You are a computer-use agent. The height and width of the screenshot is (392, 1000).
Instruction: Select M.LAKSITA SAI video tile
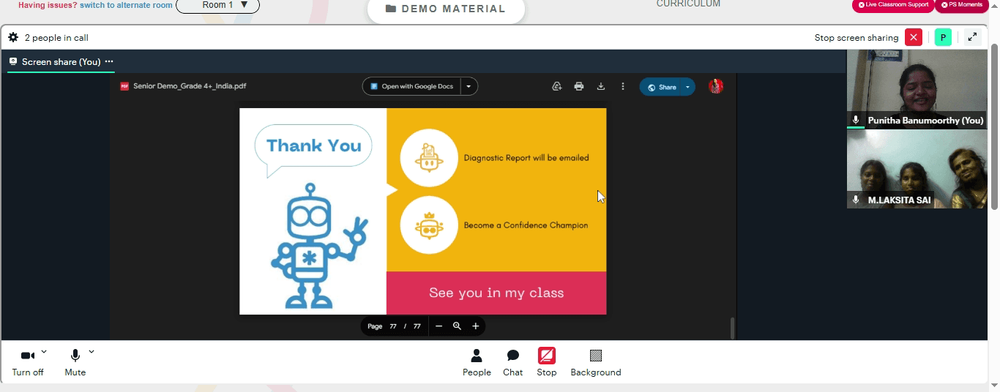pyautogui.click(x=916, y=169)
